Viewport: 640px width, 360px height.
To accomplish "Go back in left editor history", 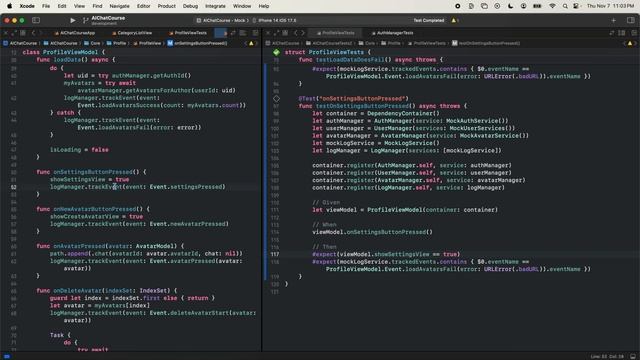I will tap(33, 33).
